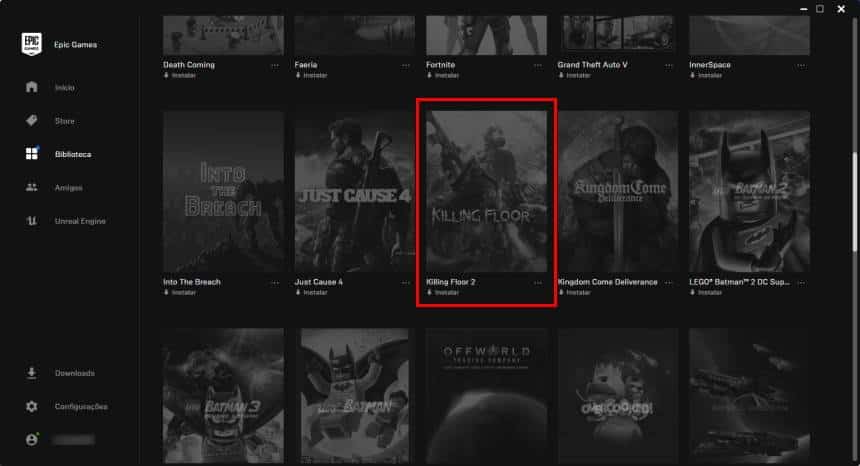Click the Faeria title text

pyautogui.click(x=305, y=65)
